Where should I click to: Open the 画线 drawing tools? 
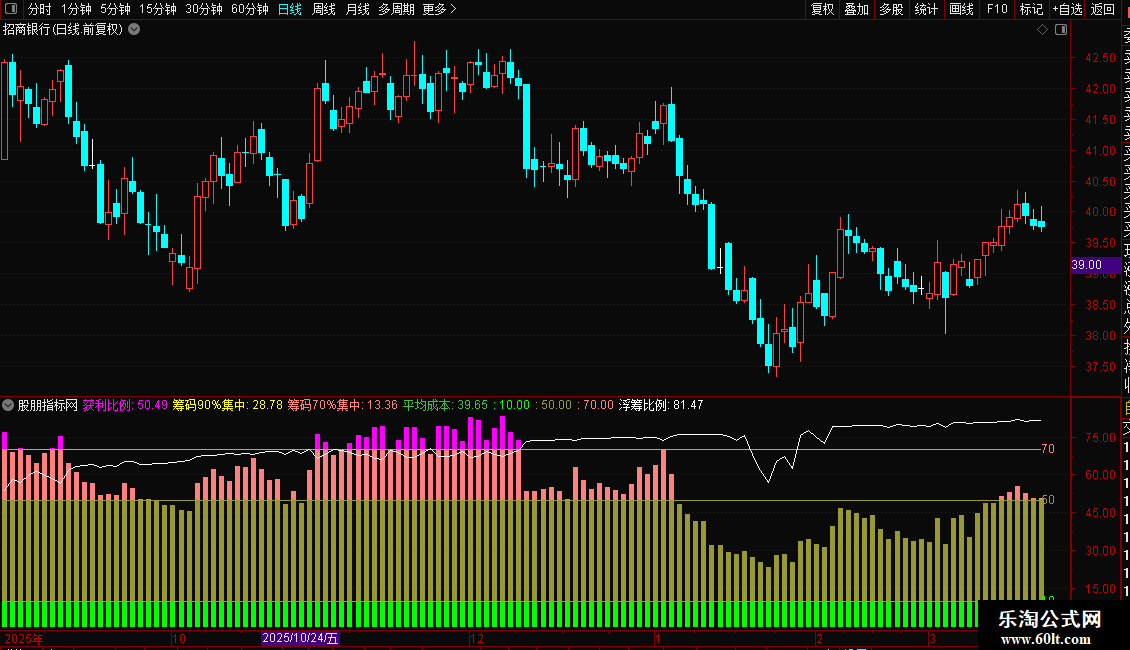pos(961,9)
